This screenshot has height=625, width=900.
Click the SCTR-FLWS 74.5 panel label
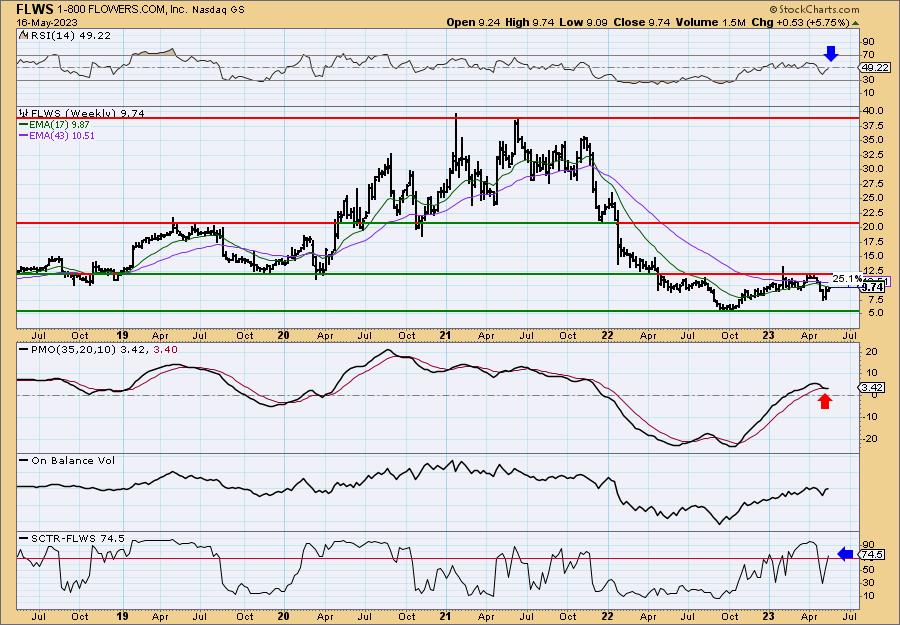coord(77,538)
